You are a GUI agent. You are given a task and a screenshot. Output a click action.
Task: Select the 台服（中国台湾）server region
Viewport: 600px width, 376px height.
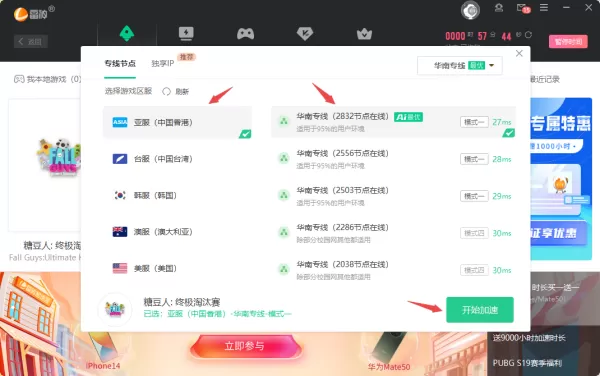178,159
